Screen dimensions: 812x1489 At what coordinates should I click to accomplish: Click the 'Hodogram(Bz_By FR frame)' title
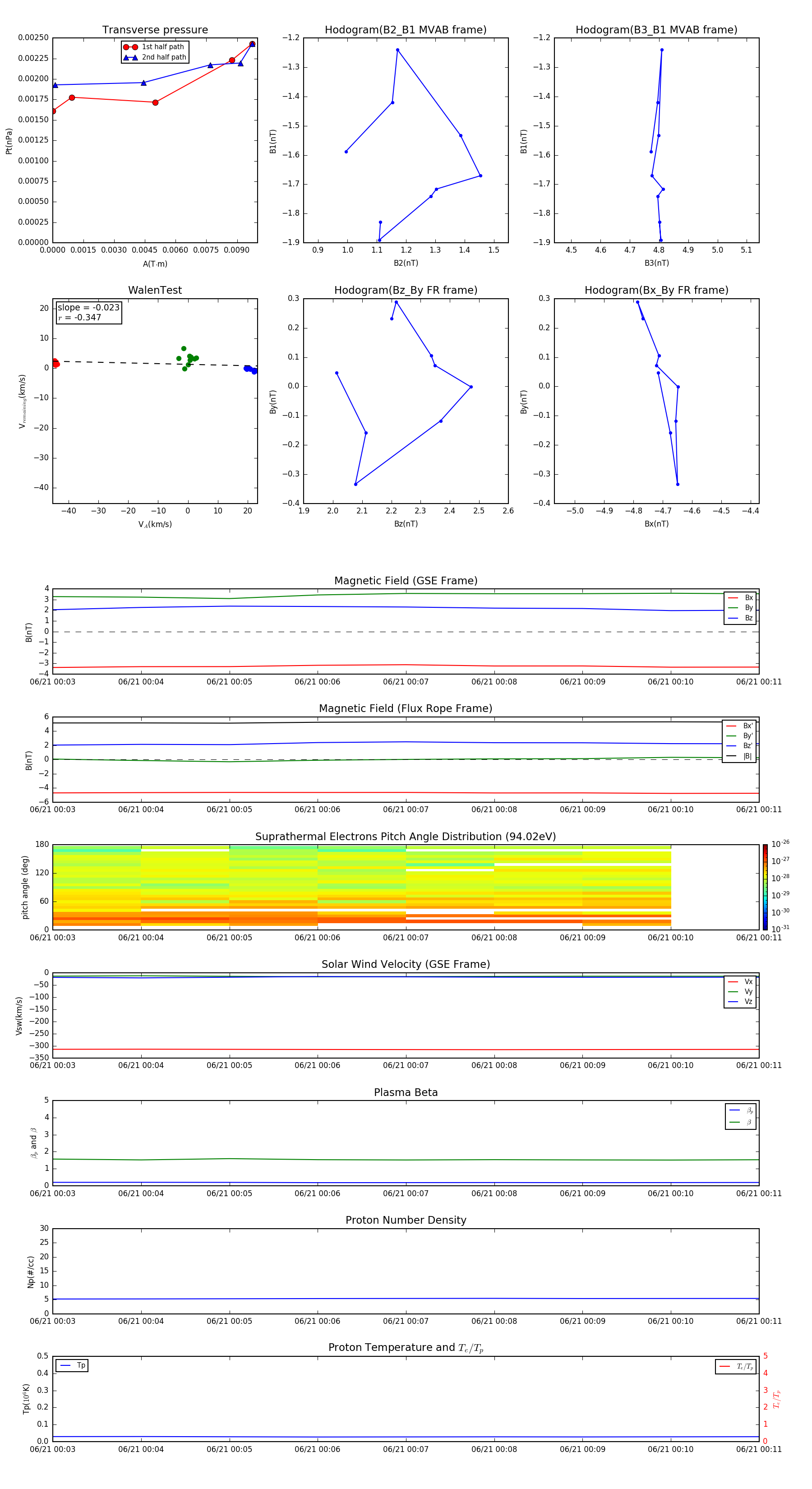[x=406, y=290]
